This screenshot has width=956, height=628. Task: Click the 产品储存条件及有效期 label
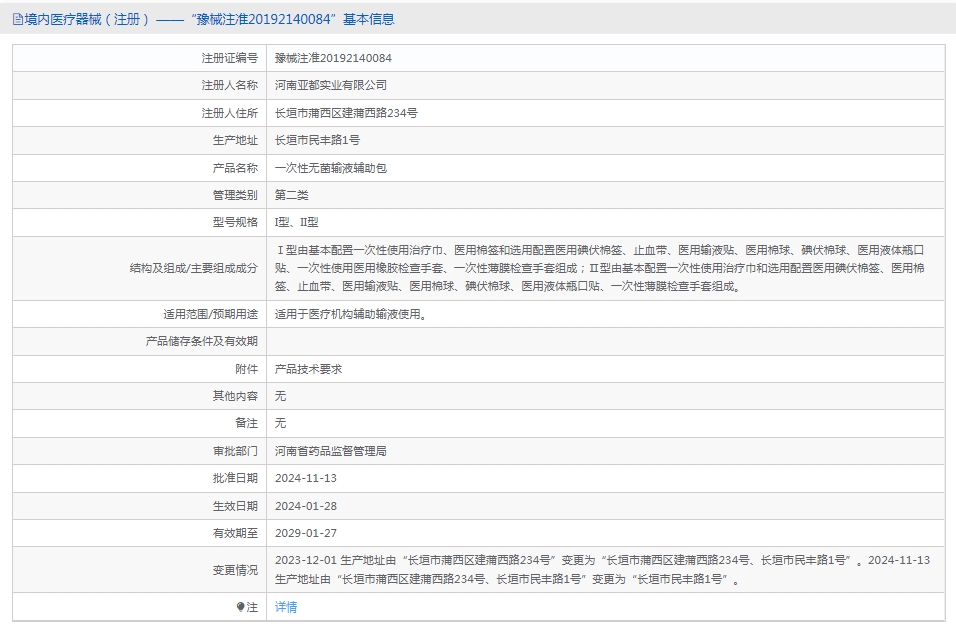(x=202, y=341)
